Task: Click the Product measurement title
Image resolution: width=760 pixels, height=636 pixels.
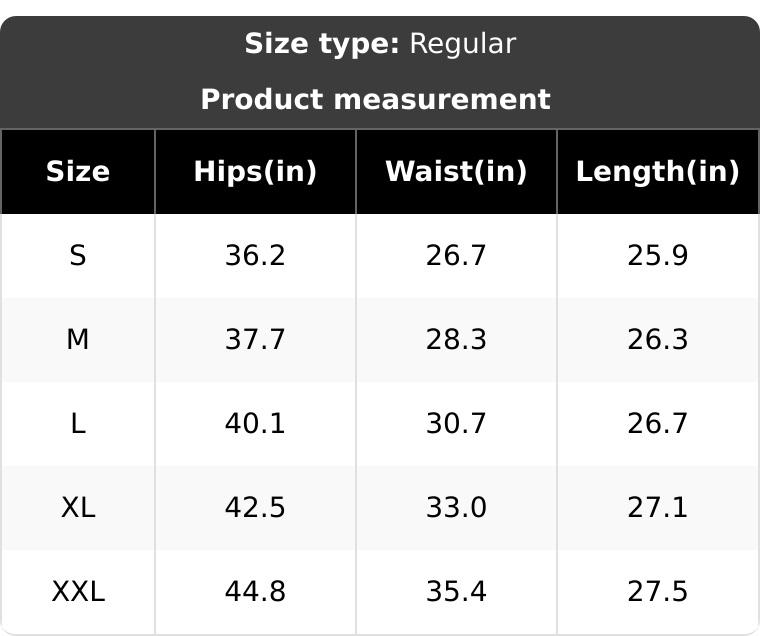Action: click(376, 99)
